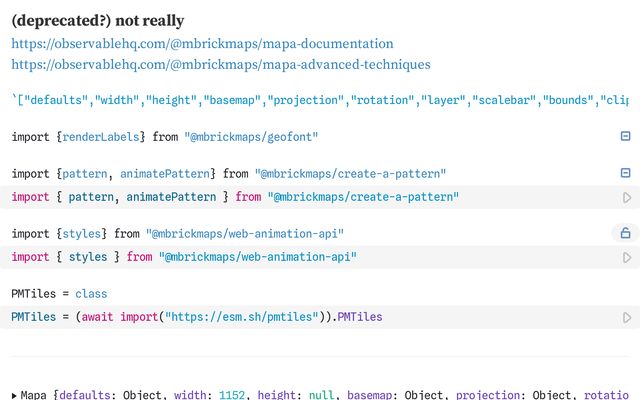Click the "(deprecated?) not really" heading
640x400 pixels.
pyautogui.click(x=98, y=20)
